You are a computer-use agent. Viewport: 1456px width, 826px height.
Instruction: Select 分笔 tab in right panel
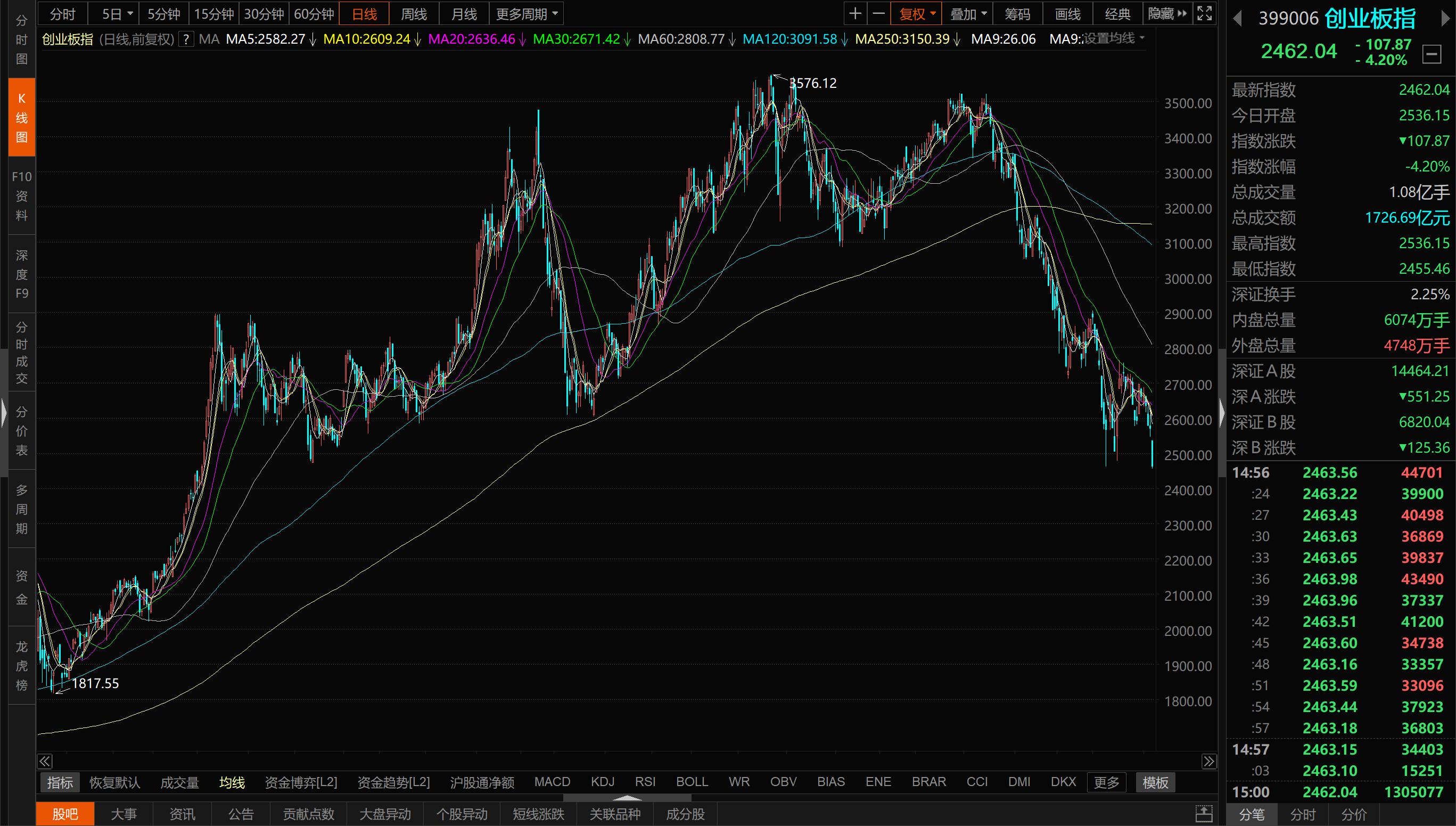point(1252,815)
